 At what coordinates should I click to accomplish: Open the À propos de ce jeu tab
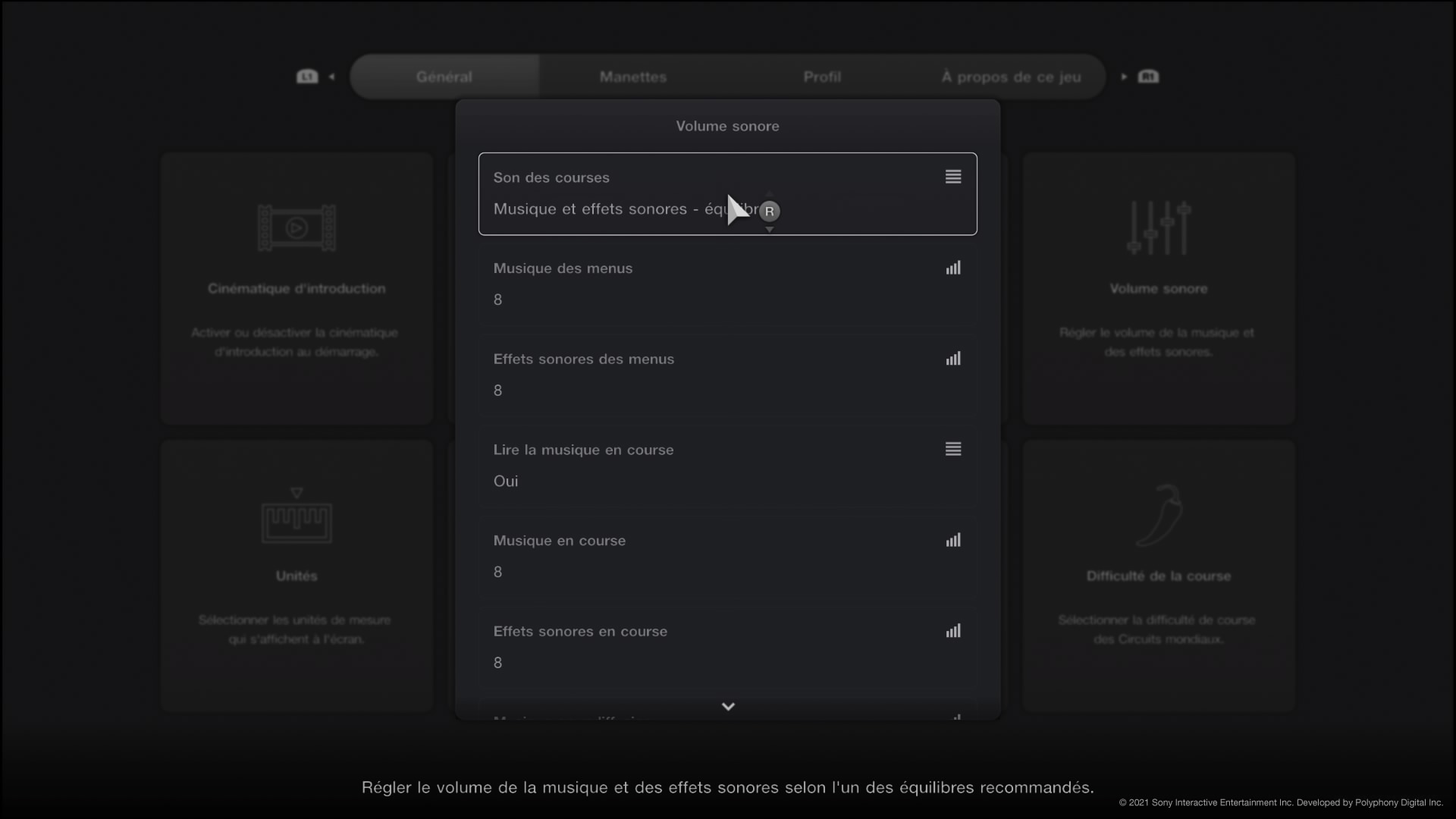point(1011,77)
